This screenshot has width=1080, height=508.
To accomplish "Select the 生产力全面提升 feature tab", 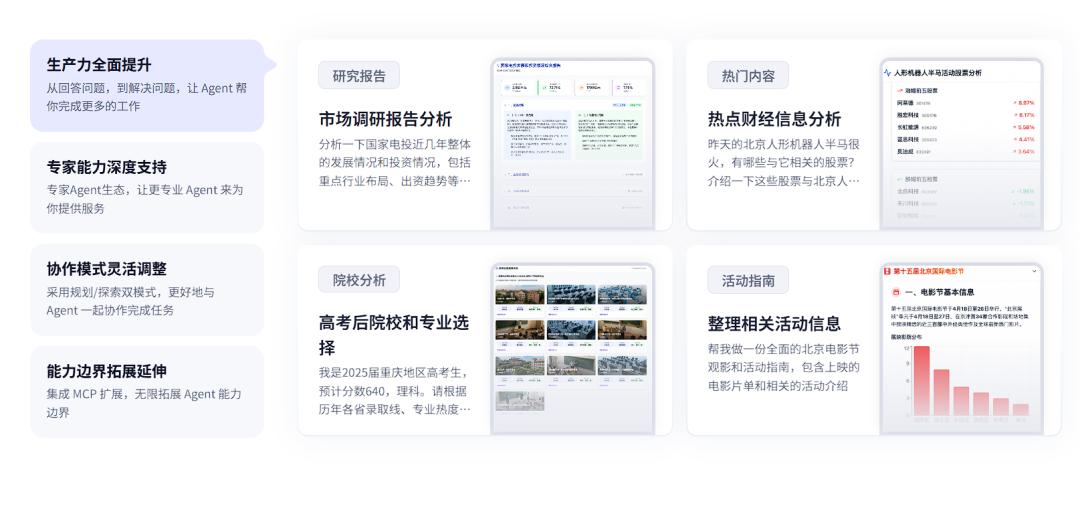I will 146,85.
